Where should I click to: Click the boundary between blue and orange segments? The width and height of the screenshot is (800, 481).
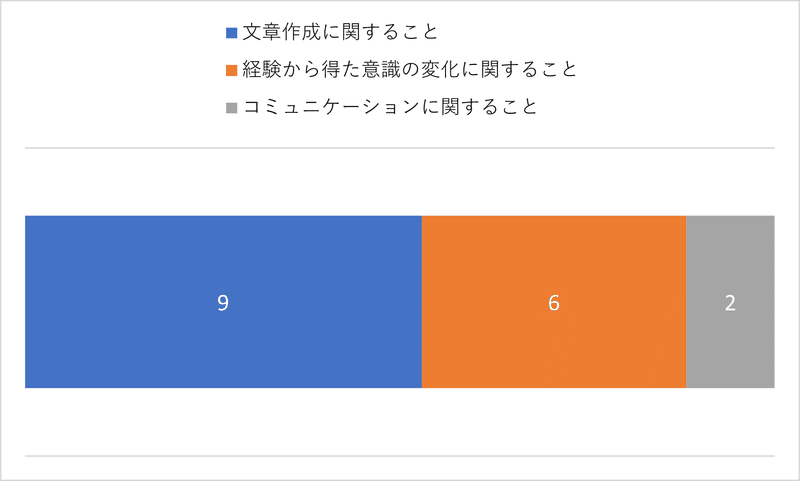pyautogui.click(x=422, y=302)
